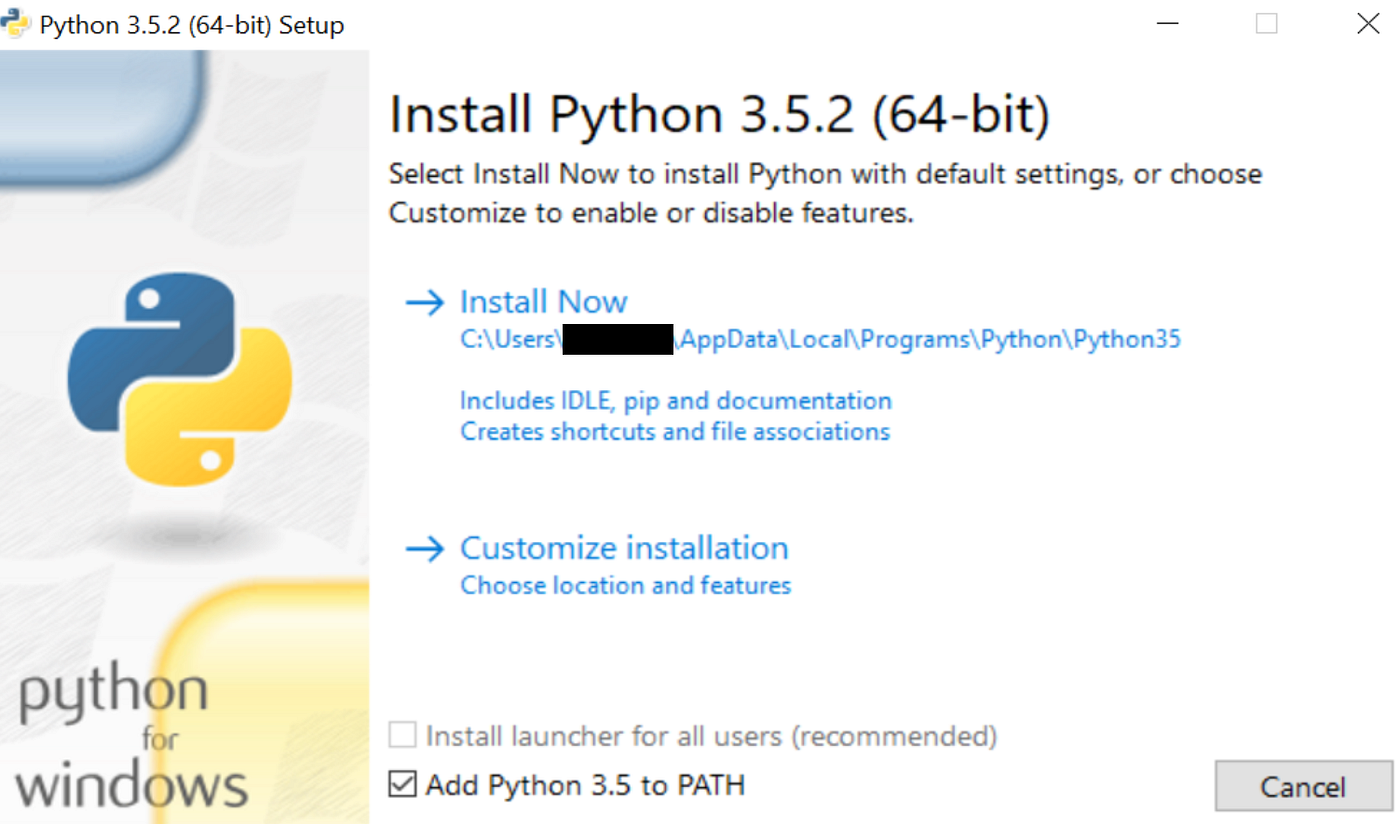Click the Install Now arrow icon
1400x824 pixels.
[x=425, y=303]
